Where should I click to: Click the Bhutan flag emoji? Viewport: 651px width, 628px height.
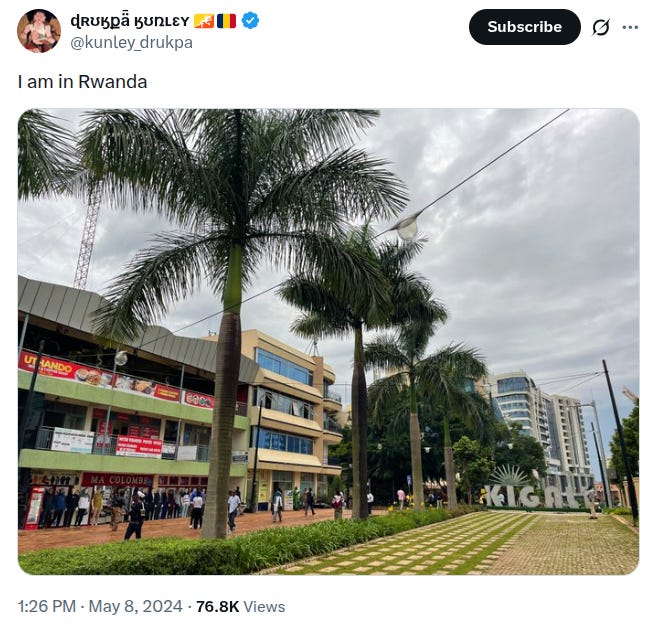(203, 21)
